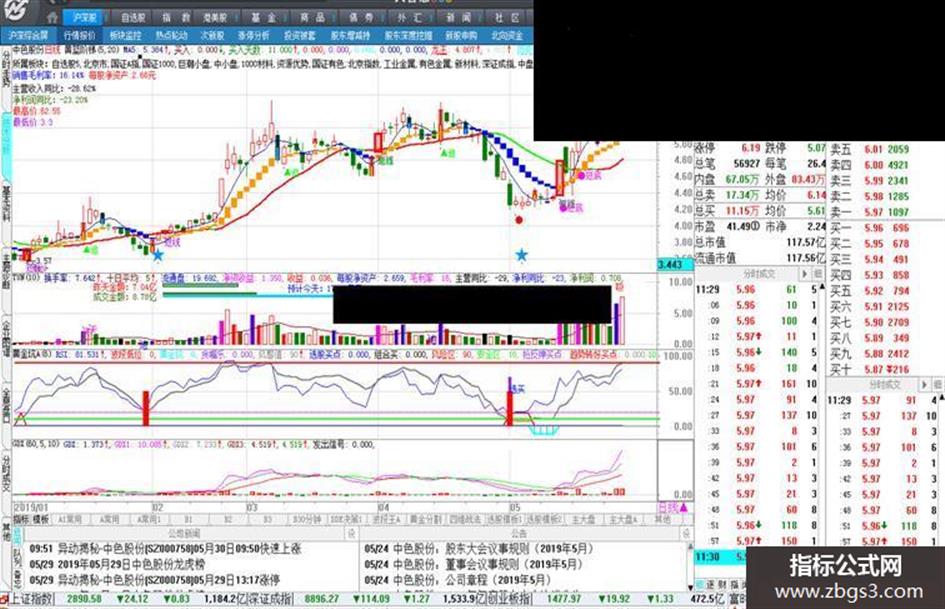The image size is (945, 609).
Task: Open news 2019年05月29日中色股份龙虎榜
Action: (118, 564)
